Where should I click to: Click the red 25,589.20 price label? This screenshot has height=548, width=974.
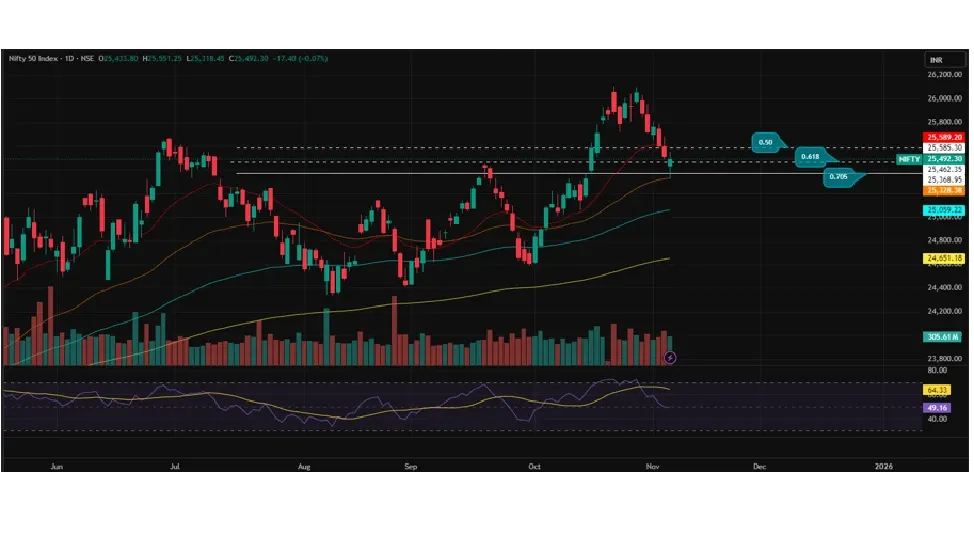coord(944,137)
